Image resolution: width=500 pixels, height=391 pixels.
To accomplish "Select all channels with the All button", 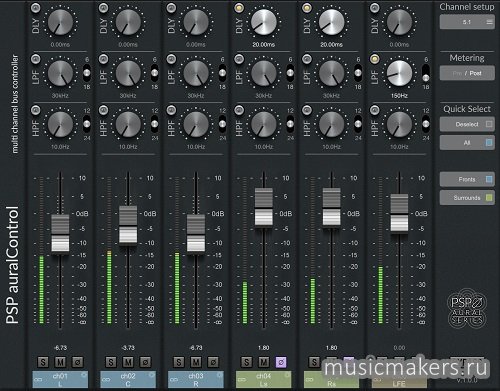I will [467, 143].
